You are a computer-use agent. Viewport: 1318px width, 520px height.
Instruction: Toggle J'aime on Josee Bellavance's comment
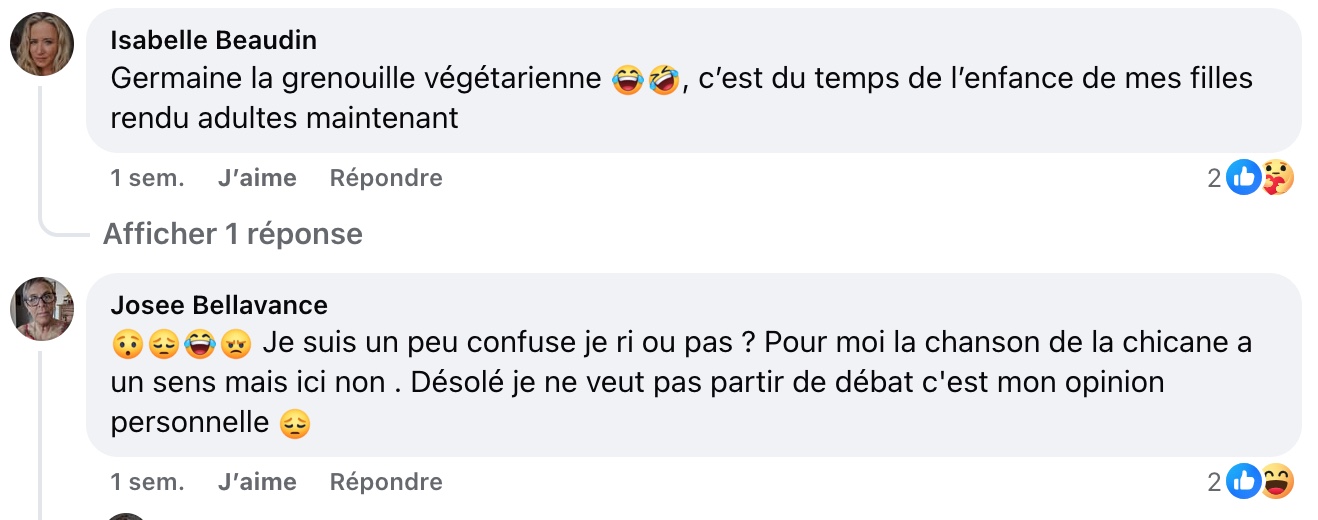tap(257, 482)
